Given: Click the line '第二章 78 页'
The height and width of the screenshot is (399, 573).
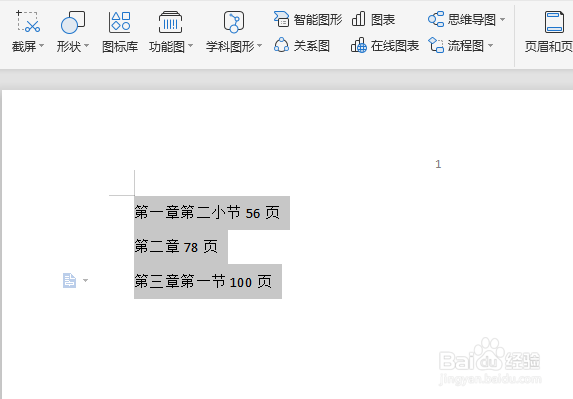Looking at the screenshot, I should (x=176, y=247).
